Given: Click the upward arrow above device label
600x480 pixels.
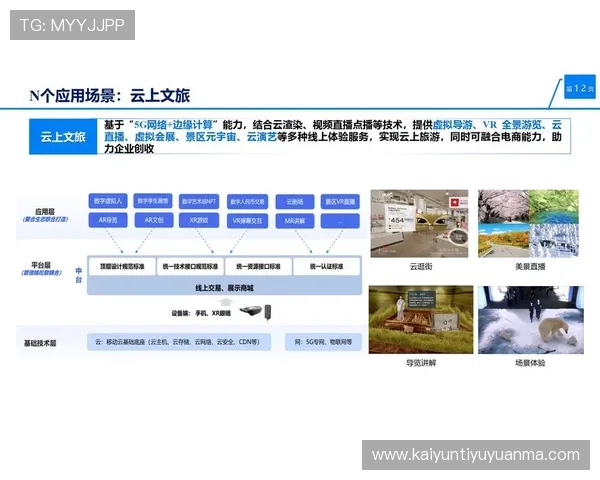Looking at the screenshot, I should point(225,302).
